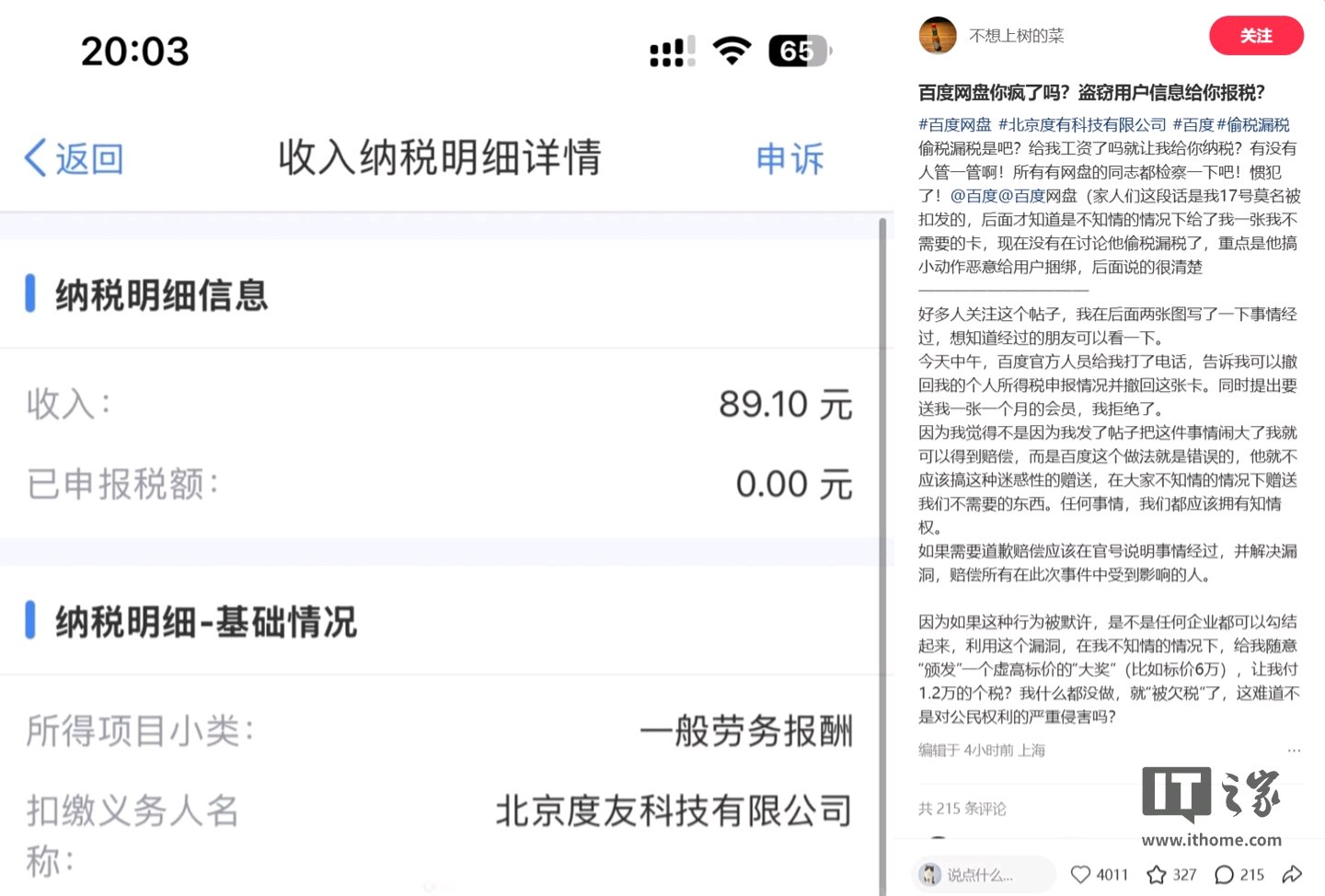Open the #偷税漏税 hashtag
Image resolution: width=1325 pixels, height=896 pixels.
tap(1253, 124)
